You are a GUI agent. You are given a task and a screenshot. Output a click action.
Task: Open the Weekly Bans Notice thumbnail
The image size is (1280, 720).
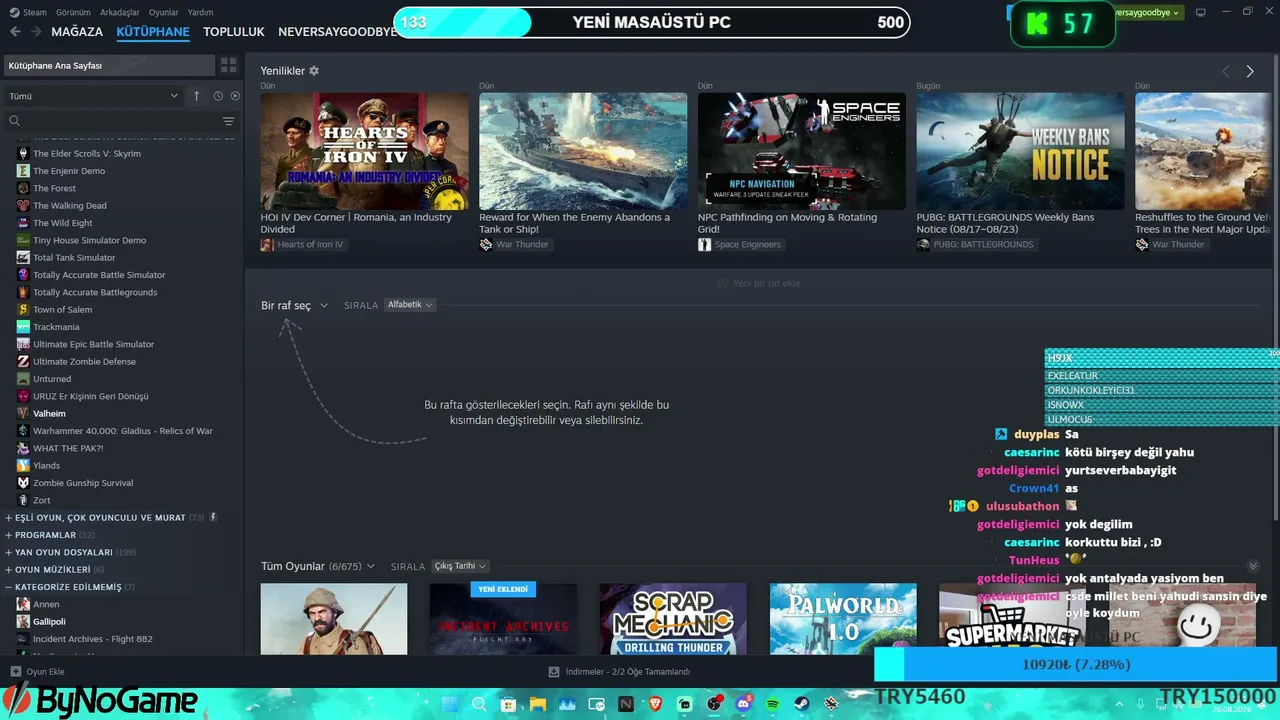(1020, 151)
